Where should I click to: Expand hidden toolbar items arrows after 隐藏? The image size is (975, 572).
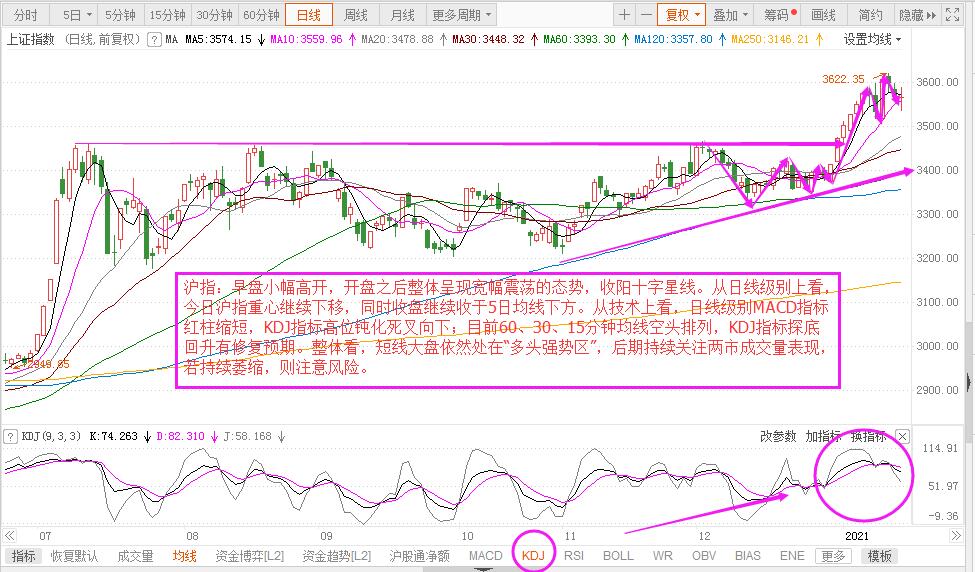pos(931,15)
